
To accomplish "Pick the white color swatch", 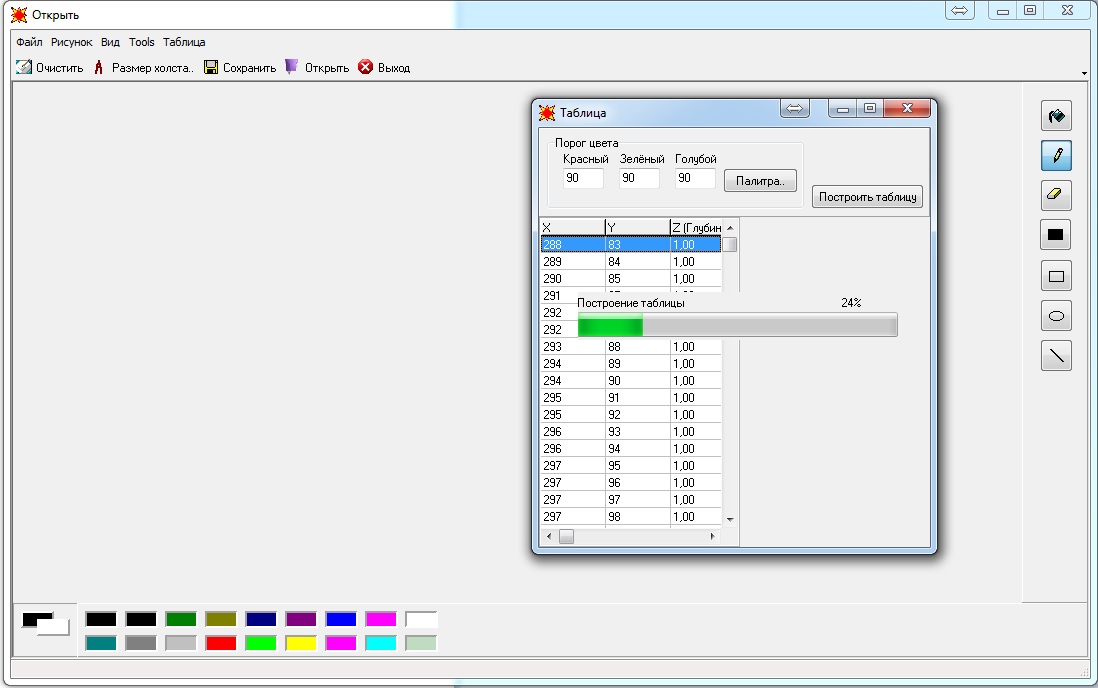I will click(x=421, y=619).
